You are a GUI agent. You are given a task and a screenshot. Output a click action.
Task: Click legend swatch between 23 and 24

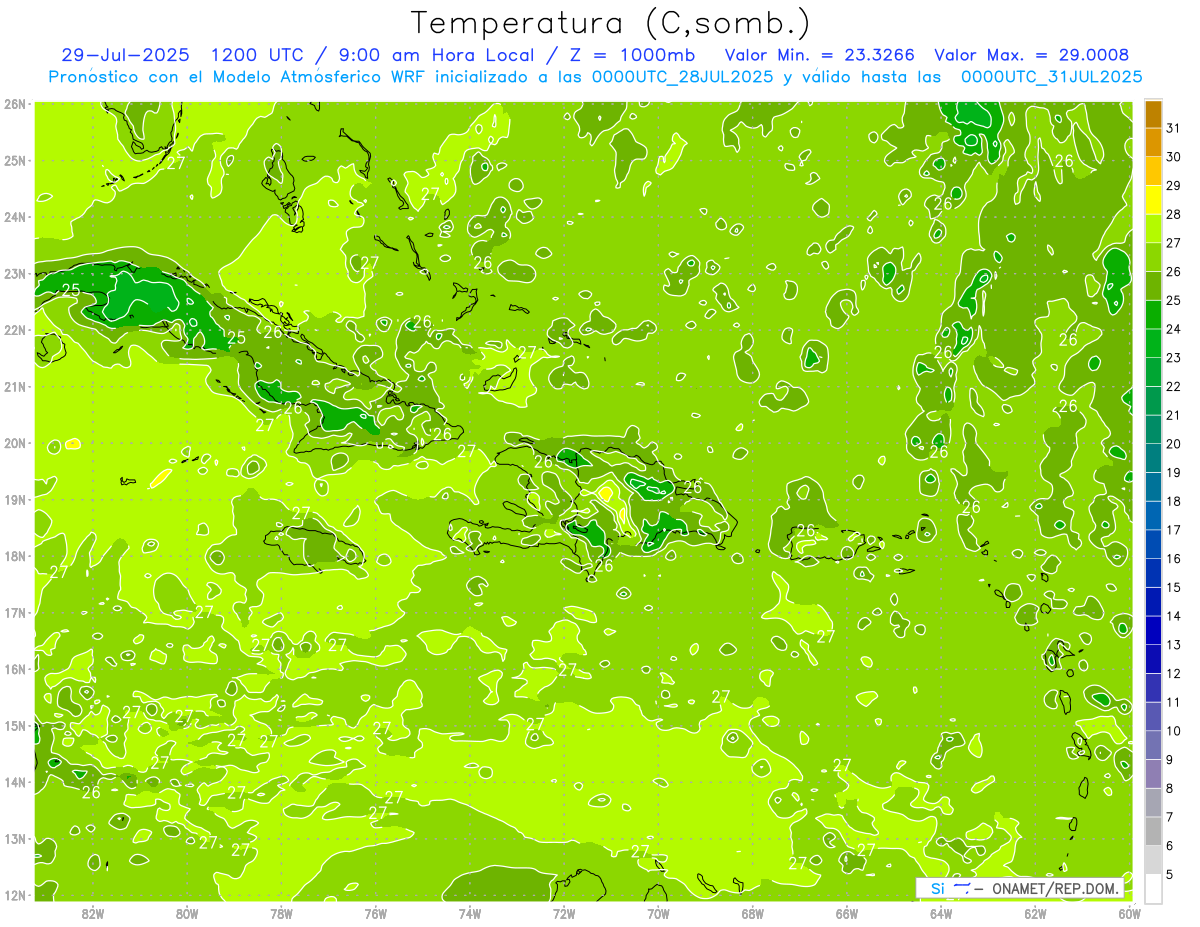(x=1154, y=343)
